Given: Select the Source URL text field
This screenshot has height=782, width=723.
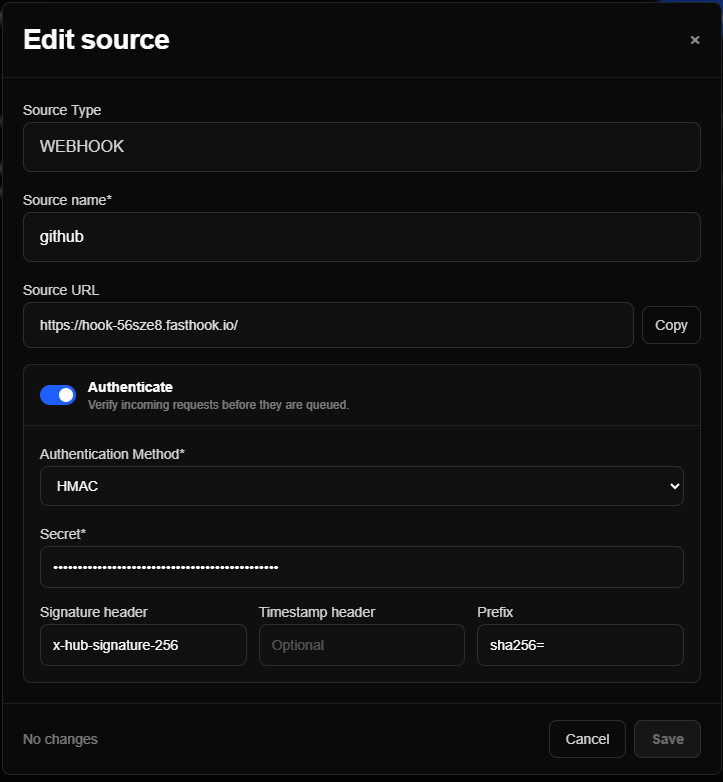Looking at the screenshot, I should coord(328,325).
